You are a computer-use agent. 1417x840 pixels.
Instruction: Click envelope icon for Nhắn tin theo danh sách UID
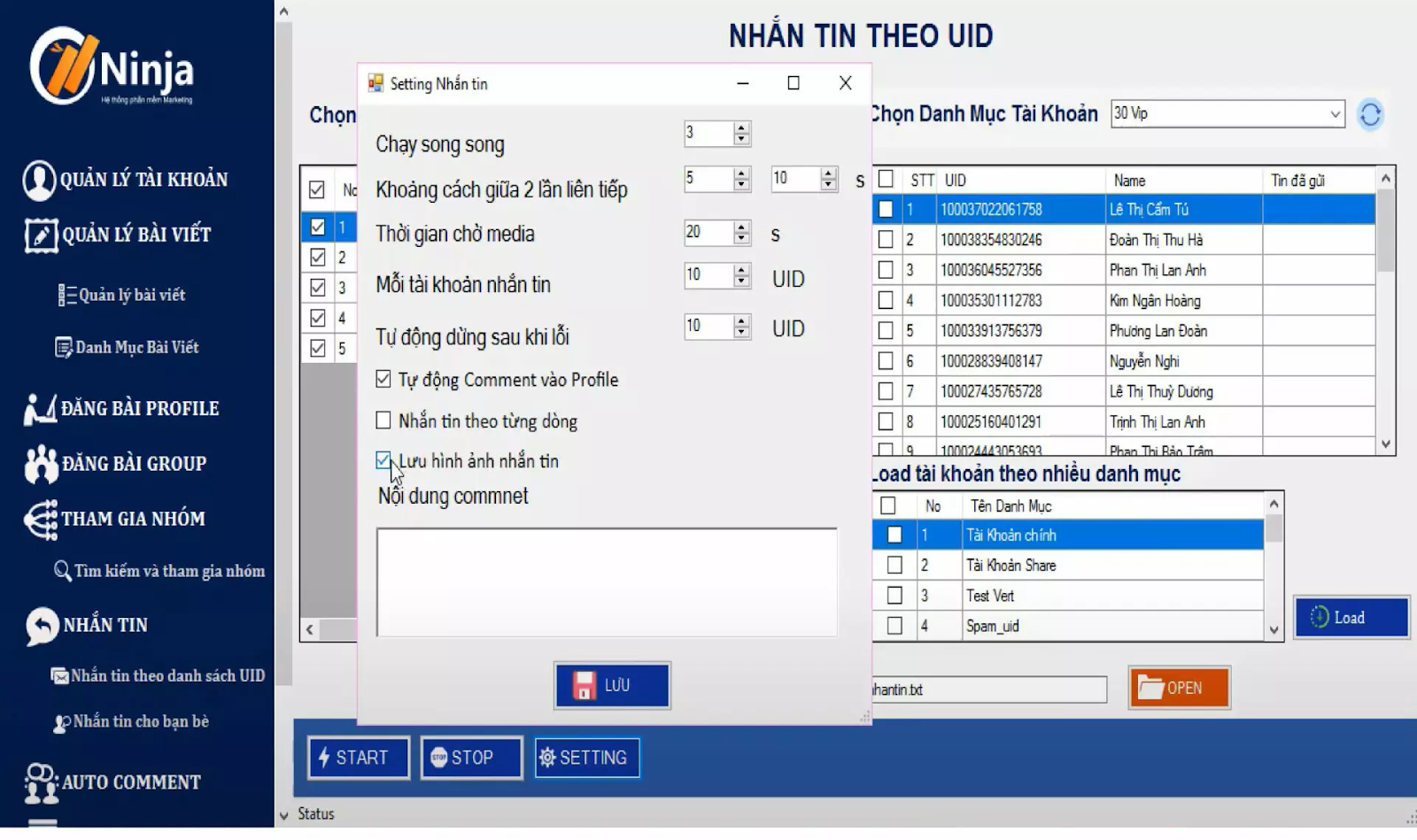(59, 676)
